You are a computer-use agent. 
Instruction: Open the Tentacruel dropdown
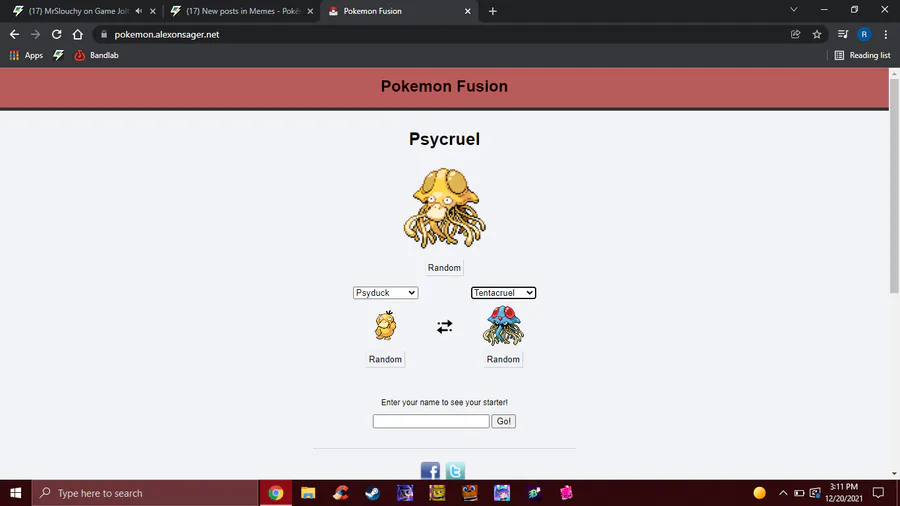coord(503,293)
